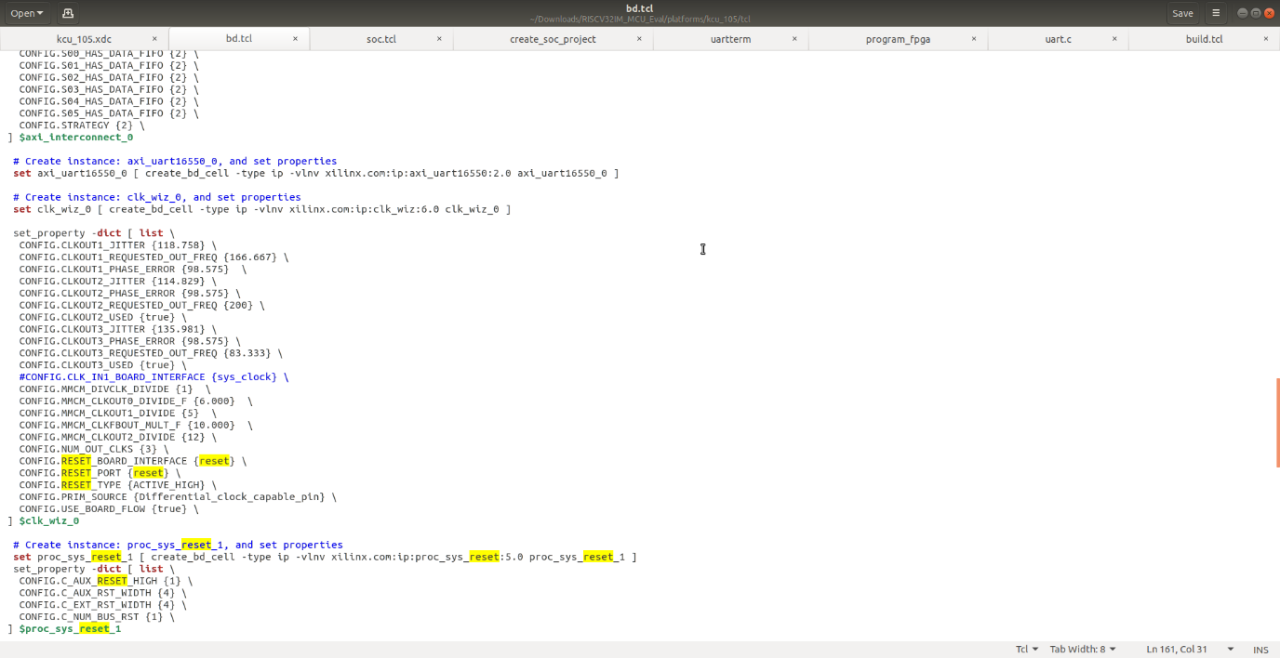This screenshot has width=1280, height=658.
Task: Click the CONFIG.NUM_OUT_CLKS {3} line
Action: pyautogui.click(x=94, y=449)
